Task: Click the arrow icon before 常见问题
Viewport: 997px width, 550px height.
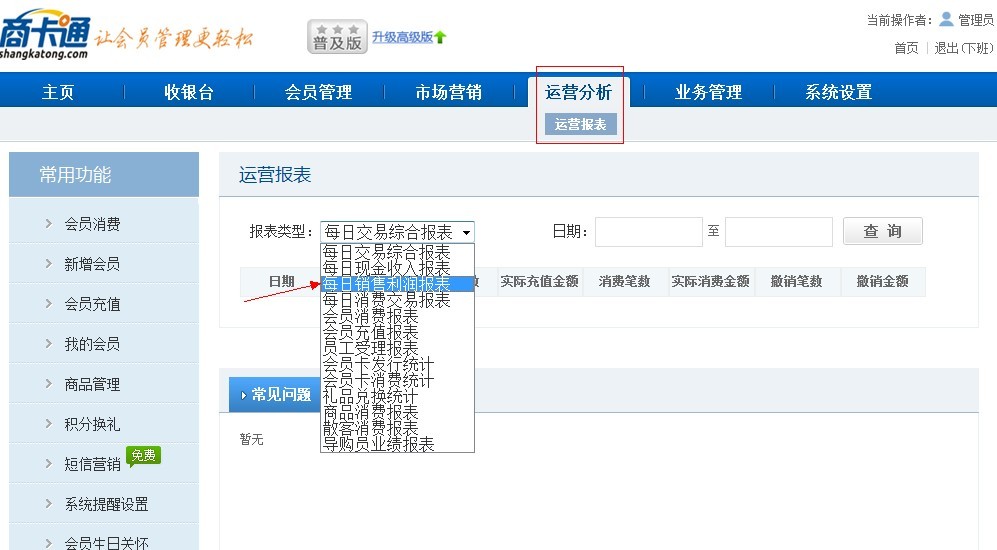Action: (243, 395)
